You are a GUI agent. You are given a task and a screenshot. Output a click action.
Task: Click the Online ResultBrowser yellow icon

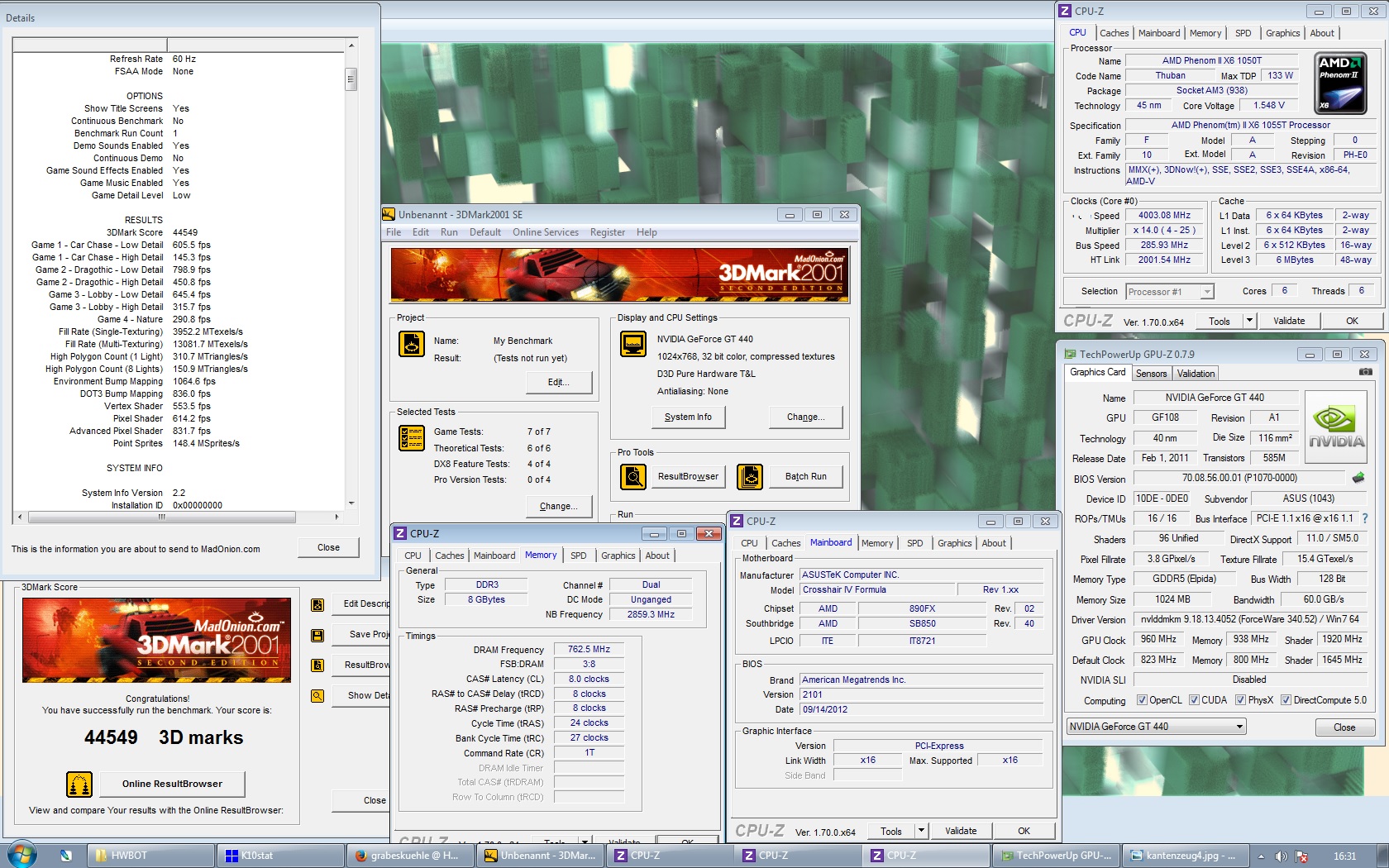pos(79,784)
